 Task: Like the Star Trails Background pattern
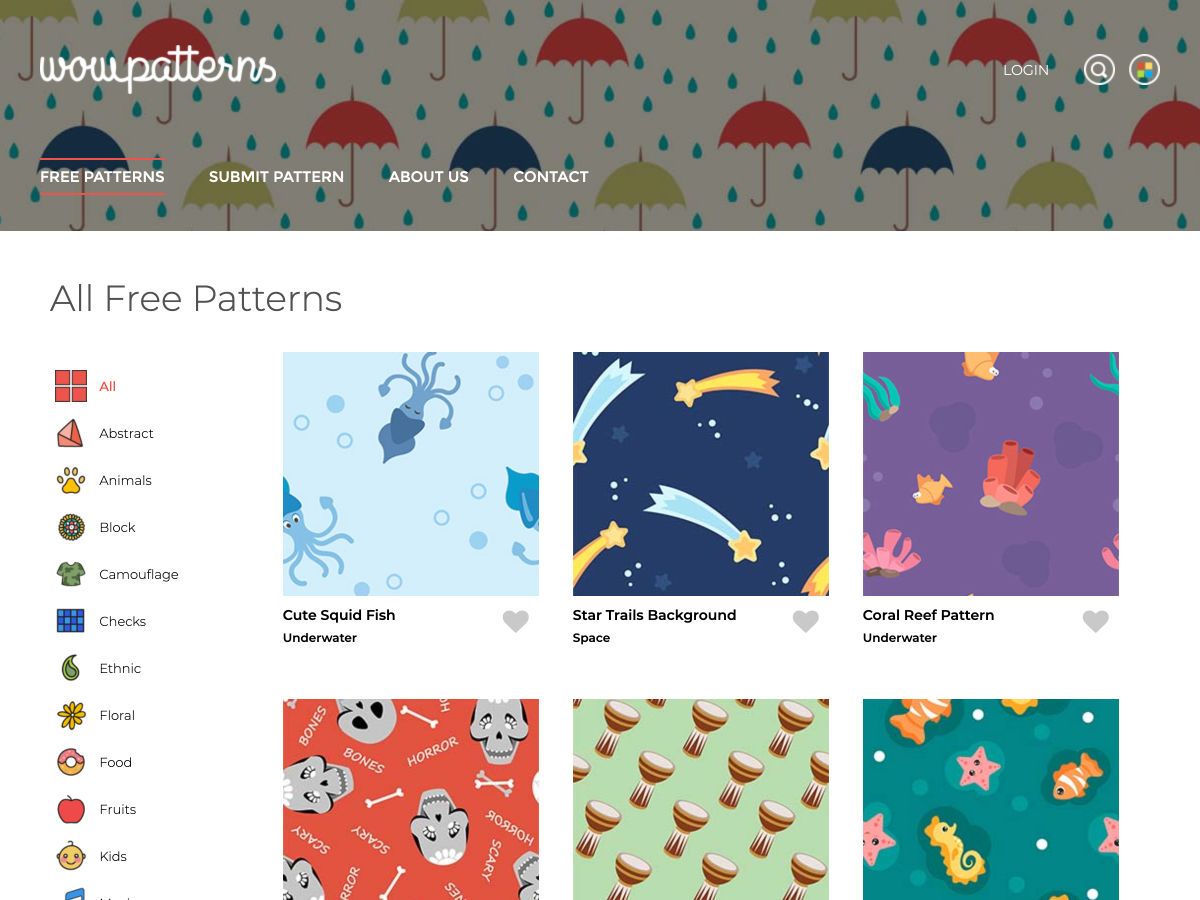(805, 622)
